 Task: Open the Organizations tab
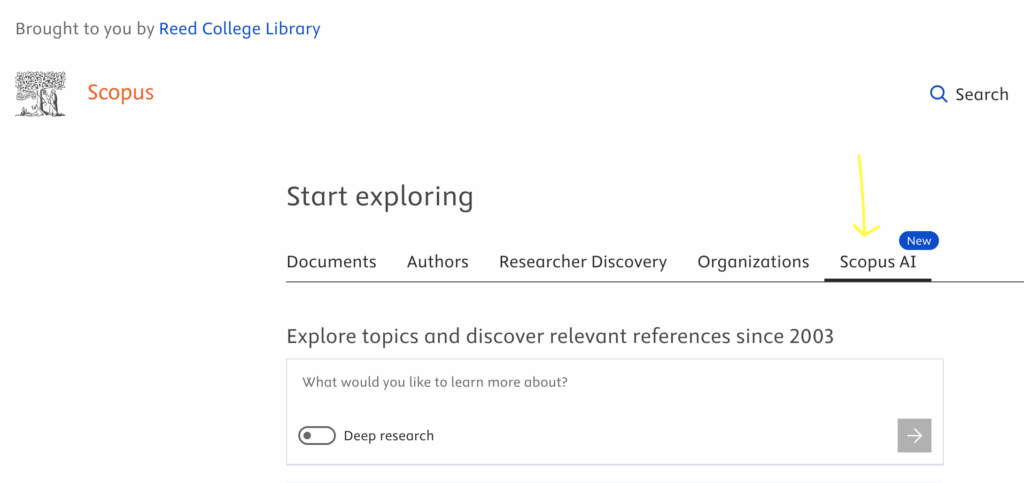(753, 262)
